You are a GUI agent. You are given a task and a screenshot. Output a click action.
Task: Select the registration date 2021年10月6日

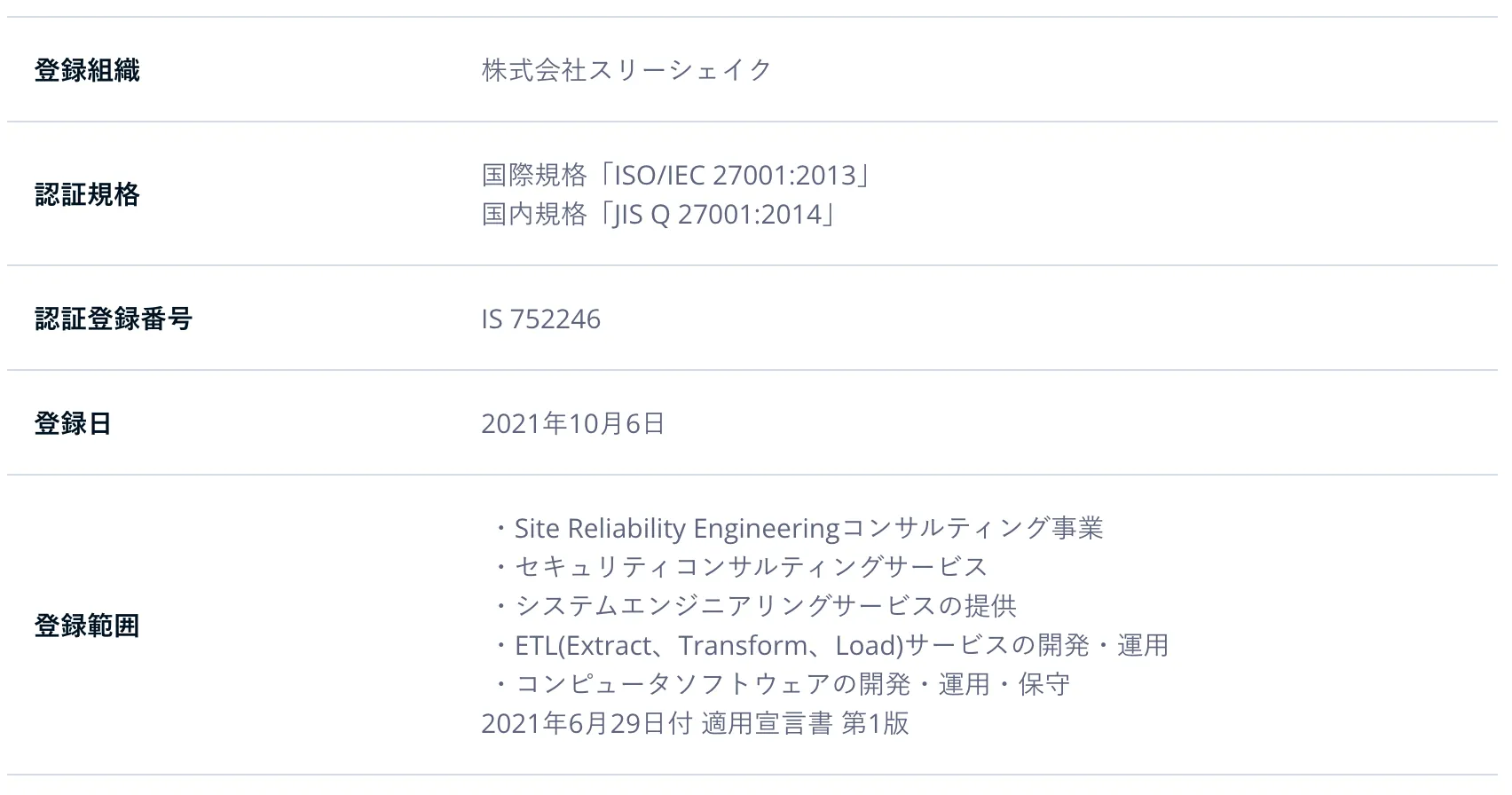point(572,423)
